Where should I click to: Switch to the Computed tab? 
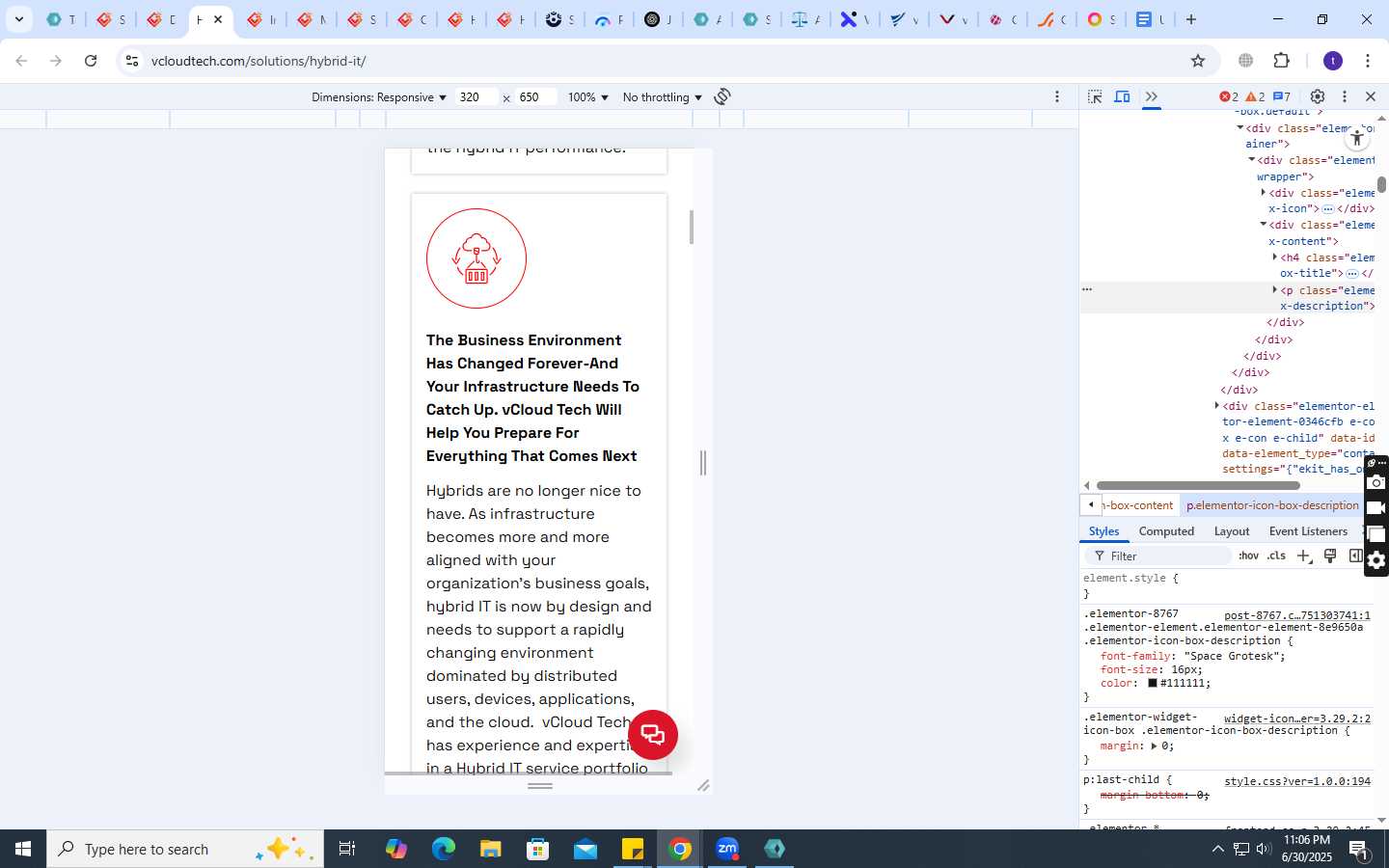tap(1166, 531)
